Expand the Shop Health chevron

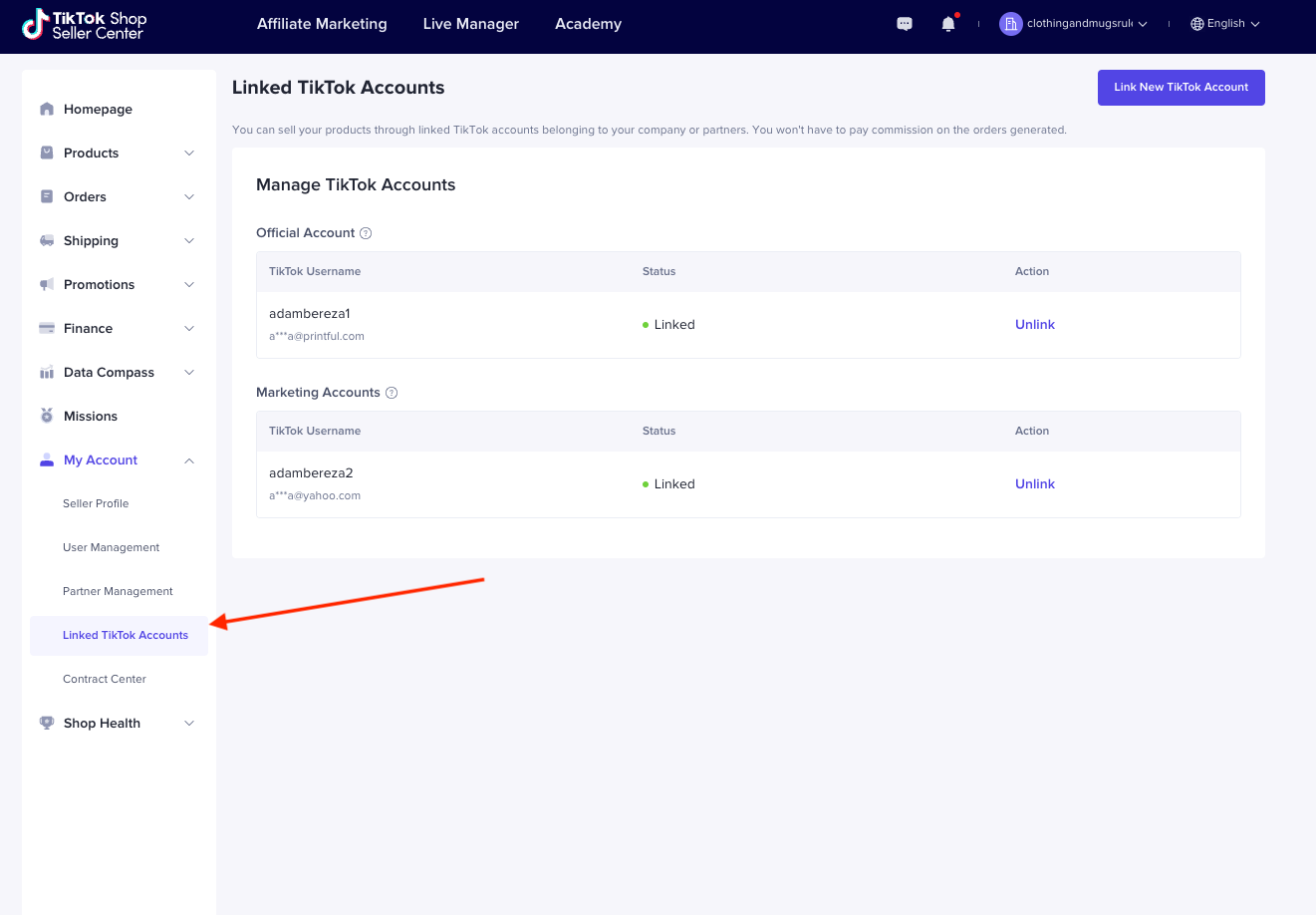pos(189,723)
